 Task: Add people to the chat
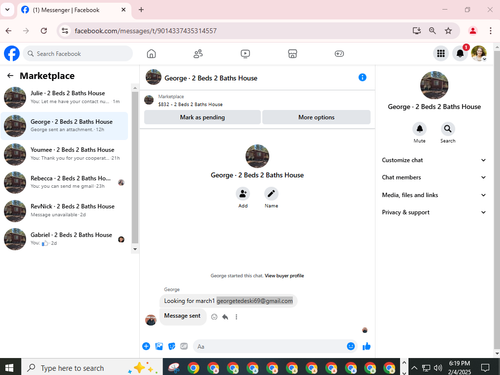coord(243,194)
